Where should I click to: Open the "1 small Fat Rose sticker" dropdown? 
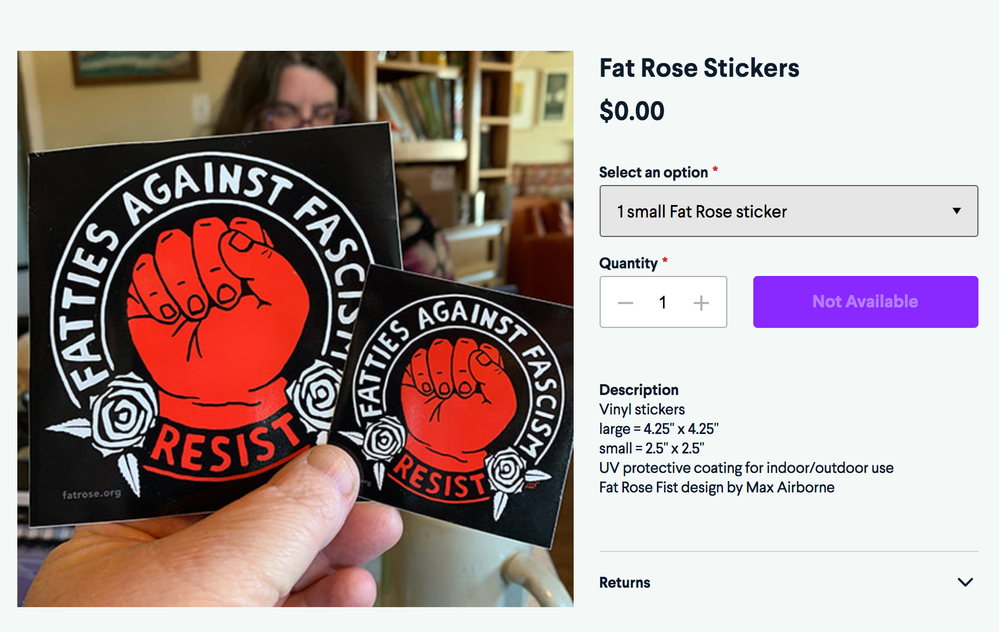click(788, 211)
